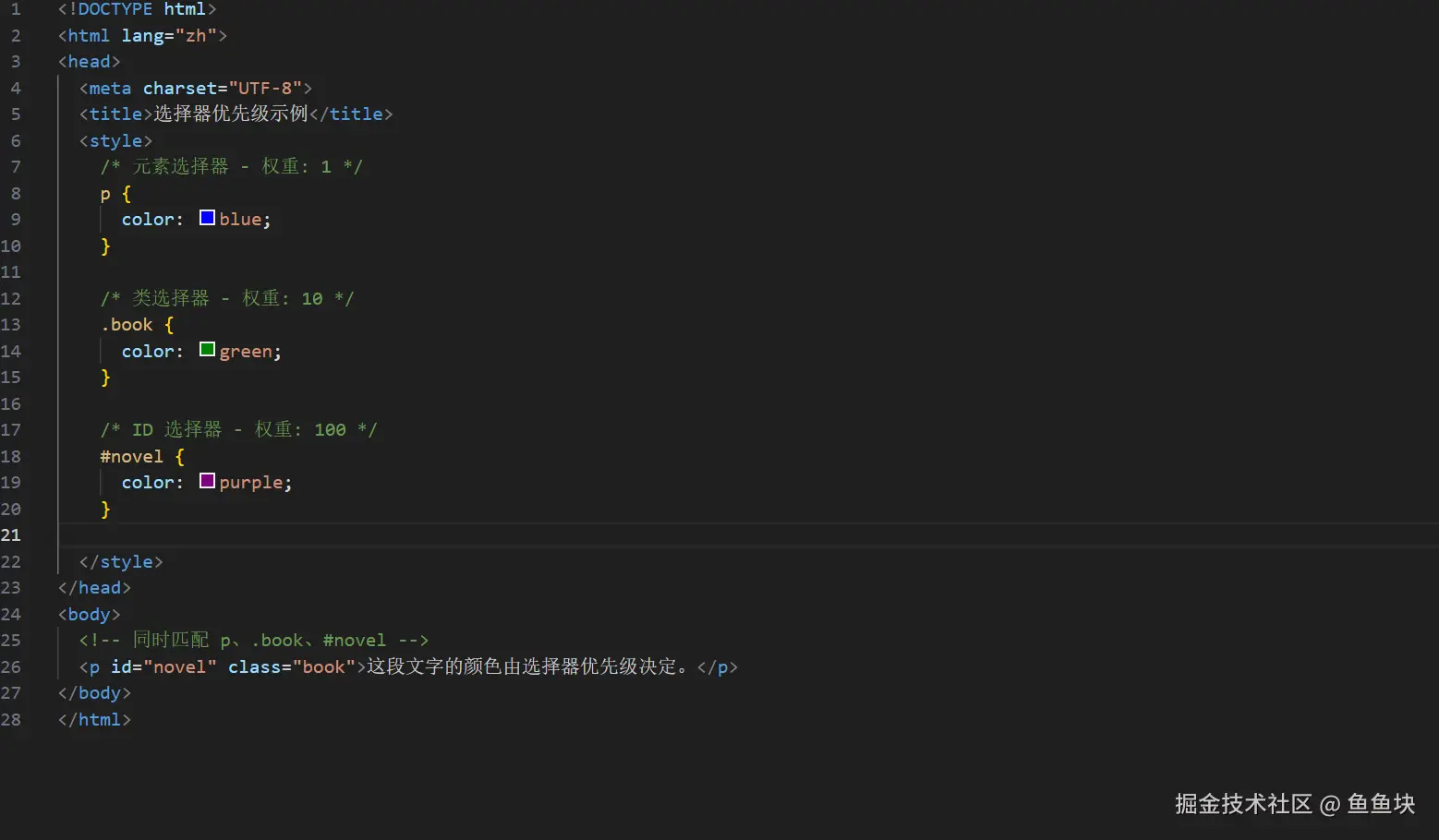Click the 掘金技术社区 watermark text
This screenshot has width=1439, height=840.
[x=1242, y=804]
